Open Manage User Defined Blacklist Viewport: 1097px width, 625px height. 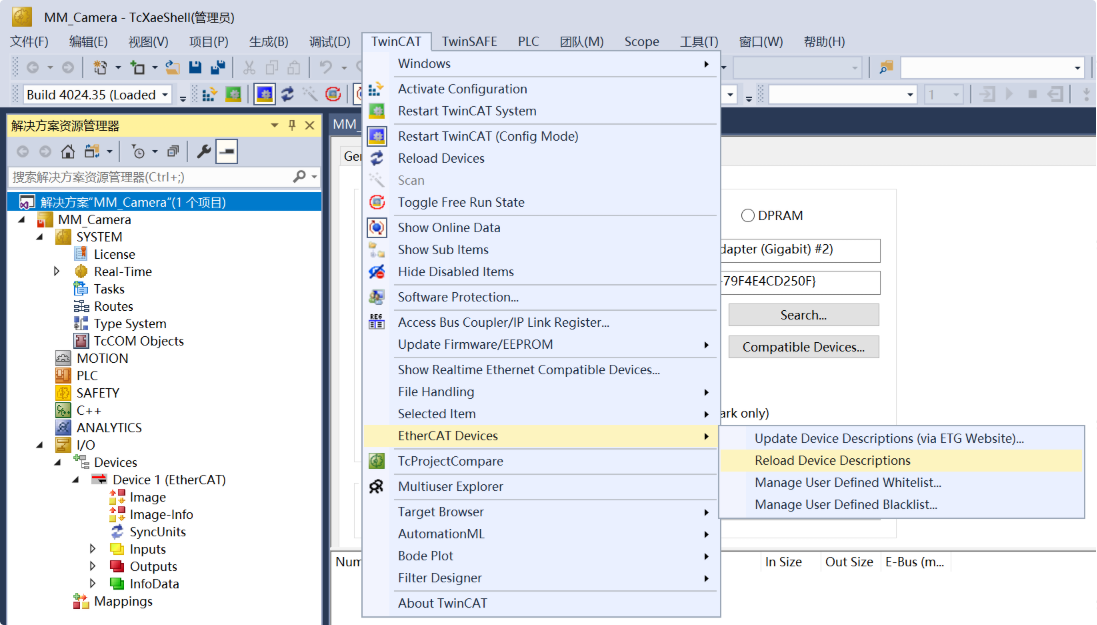pyautogui.click(x=902, y=505)
